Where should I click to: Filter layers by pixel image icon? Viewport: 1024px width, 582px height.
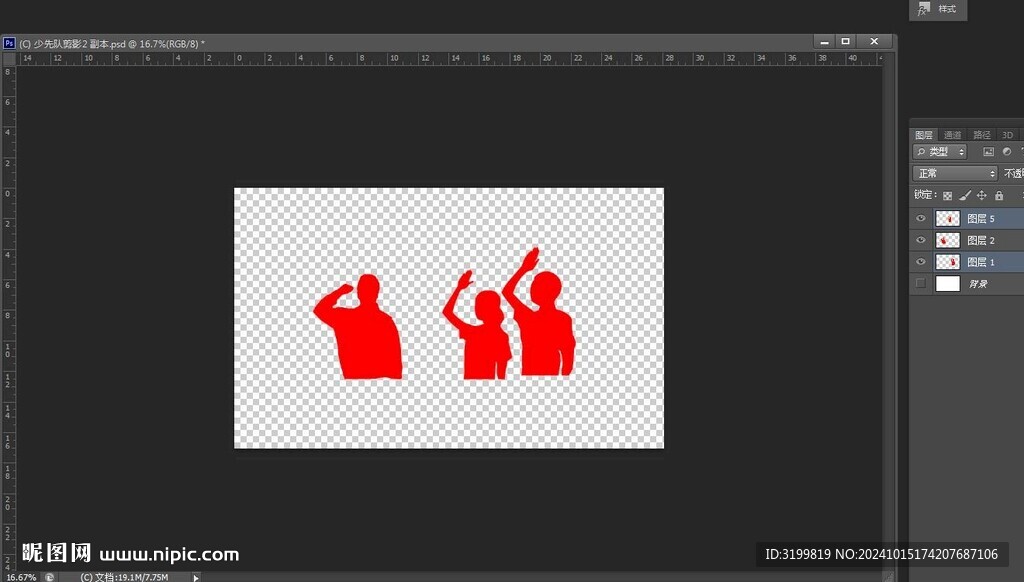click(988, 152)
